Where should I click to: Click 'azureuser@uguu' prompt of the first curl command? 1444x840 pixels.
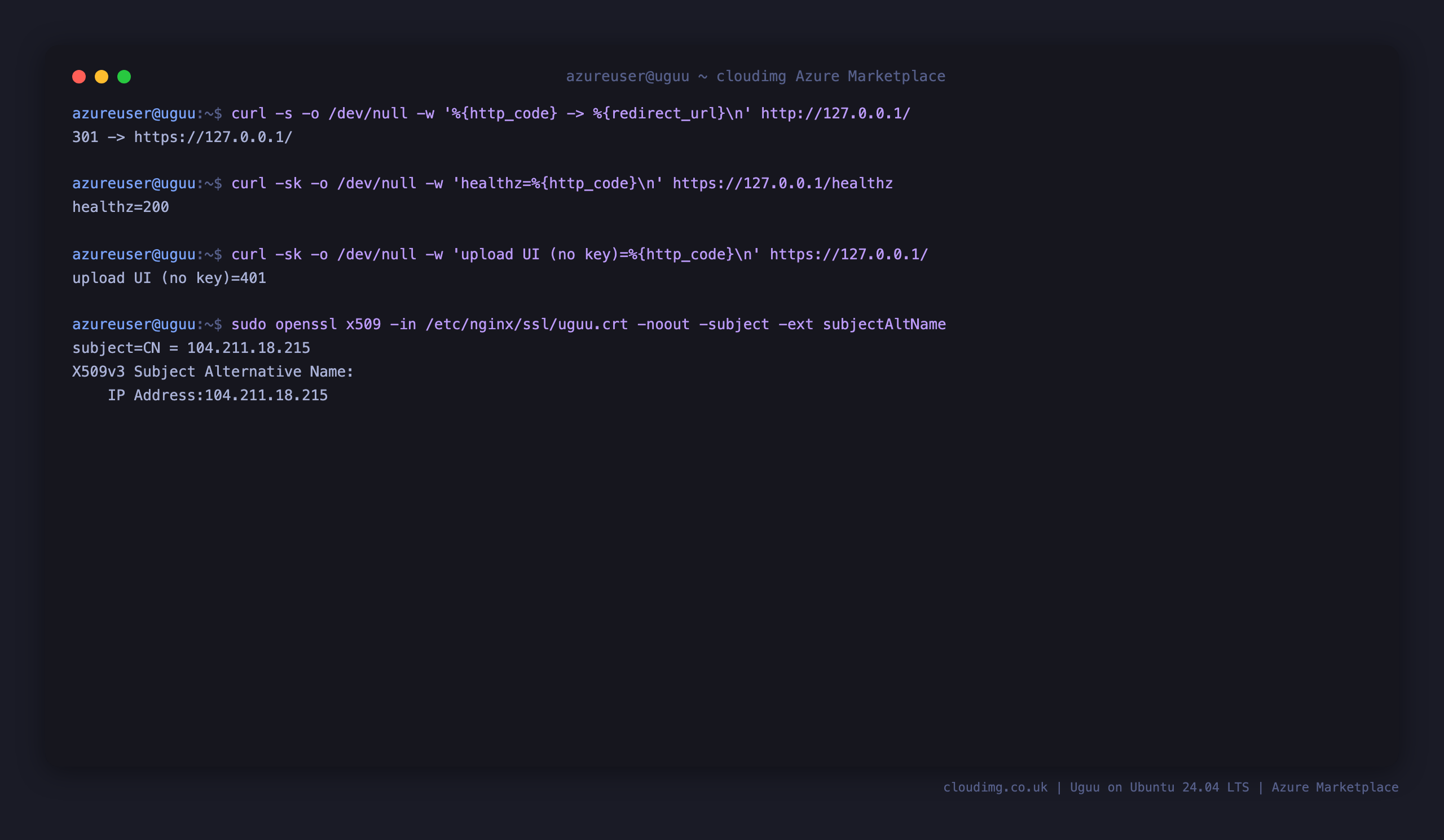point(134,113)
